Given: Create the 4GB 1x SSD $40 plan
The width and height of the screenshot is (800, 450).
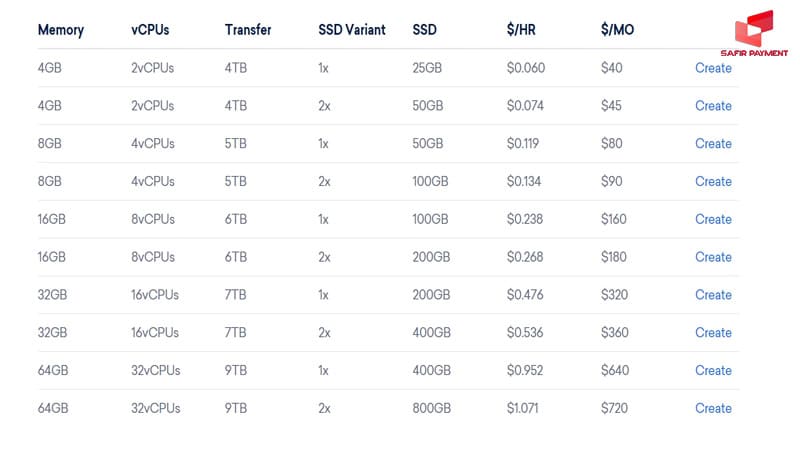Looking at the screenshot, I should click(x=713, y=68).
